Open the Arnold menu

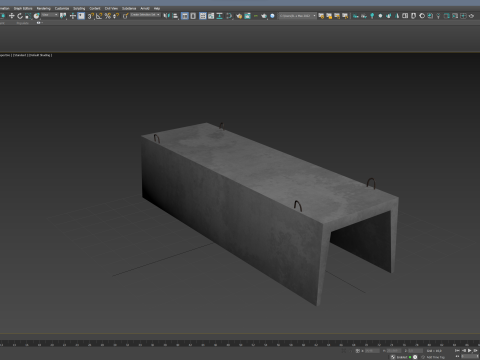[x=145, y=8]
